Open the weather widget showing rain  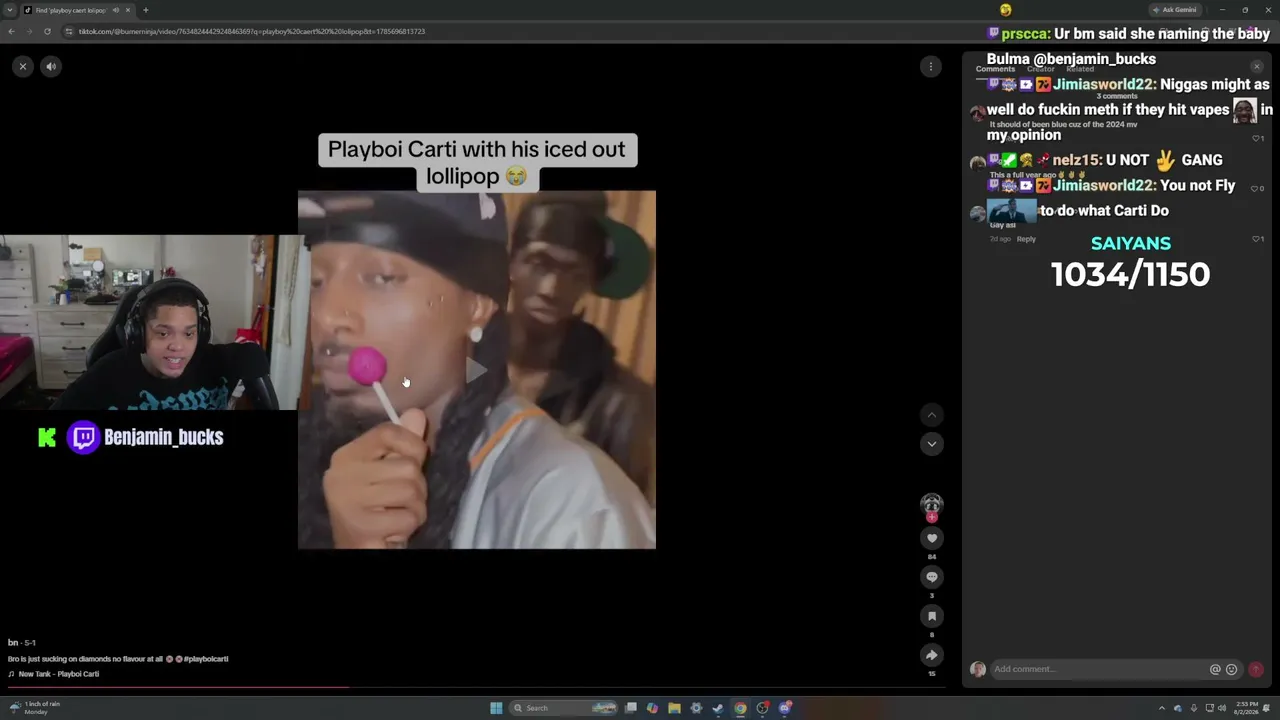pos(34,708)
